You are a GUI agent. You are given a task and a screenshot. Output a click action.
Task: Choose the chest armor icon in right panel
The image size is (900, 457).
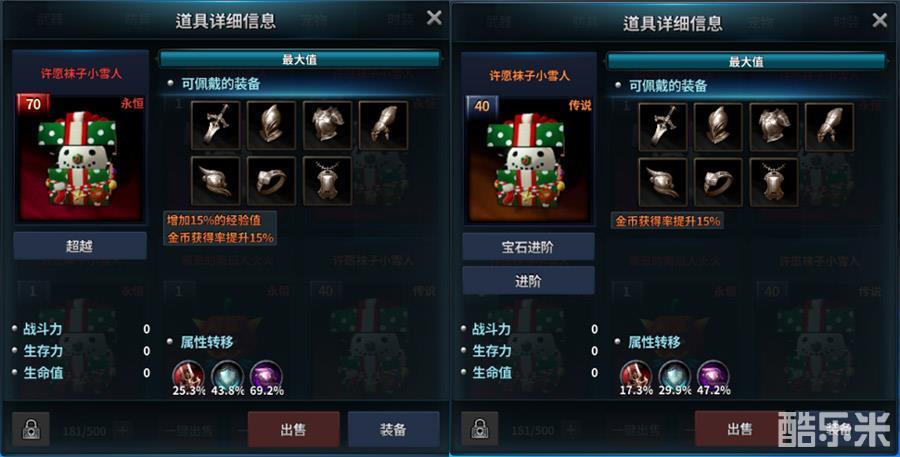tap(774, 127)
